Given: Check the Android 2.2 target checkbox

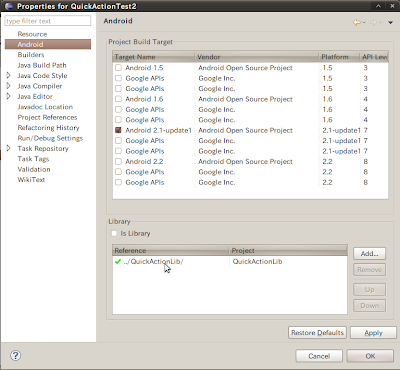Looking at the screenshot, I should pyautogui.click(x=118, y=161).
